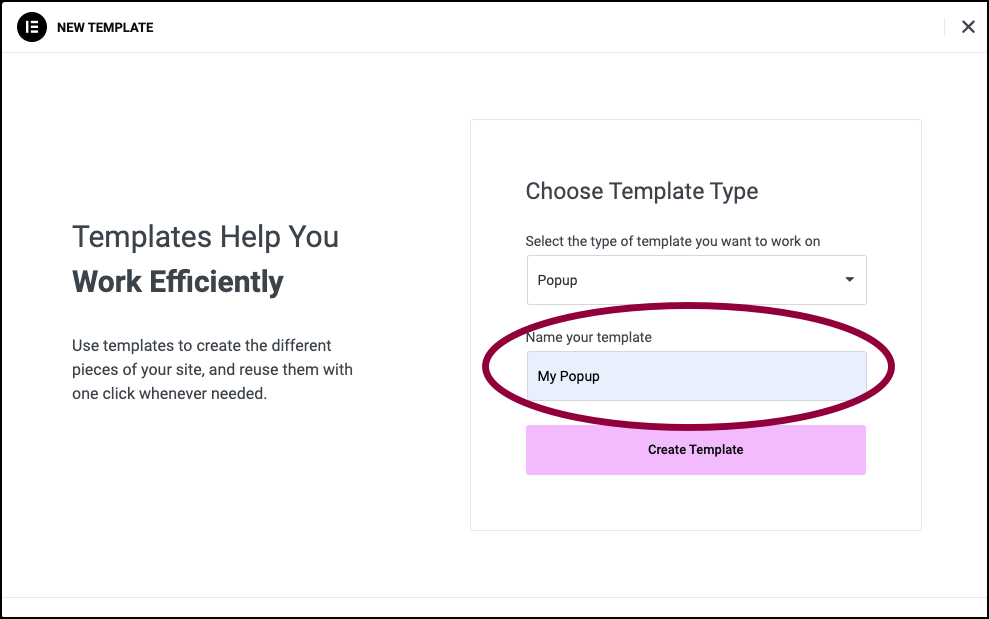
Task: Click the 'Name your template' label
Action: [588, 337]
